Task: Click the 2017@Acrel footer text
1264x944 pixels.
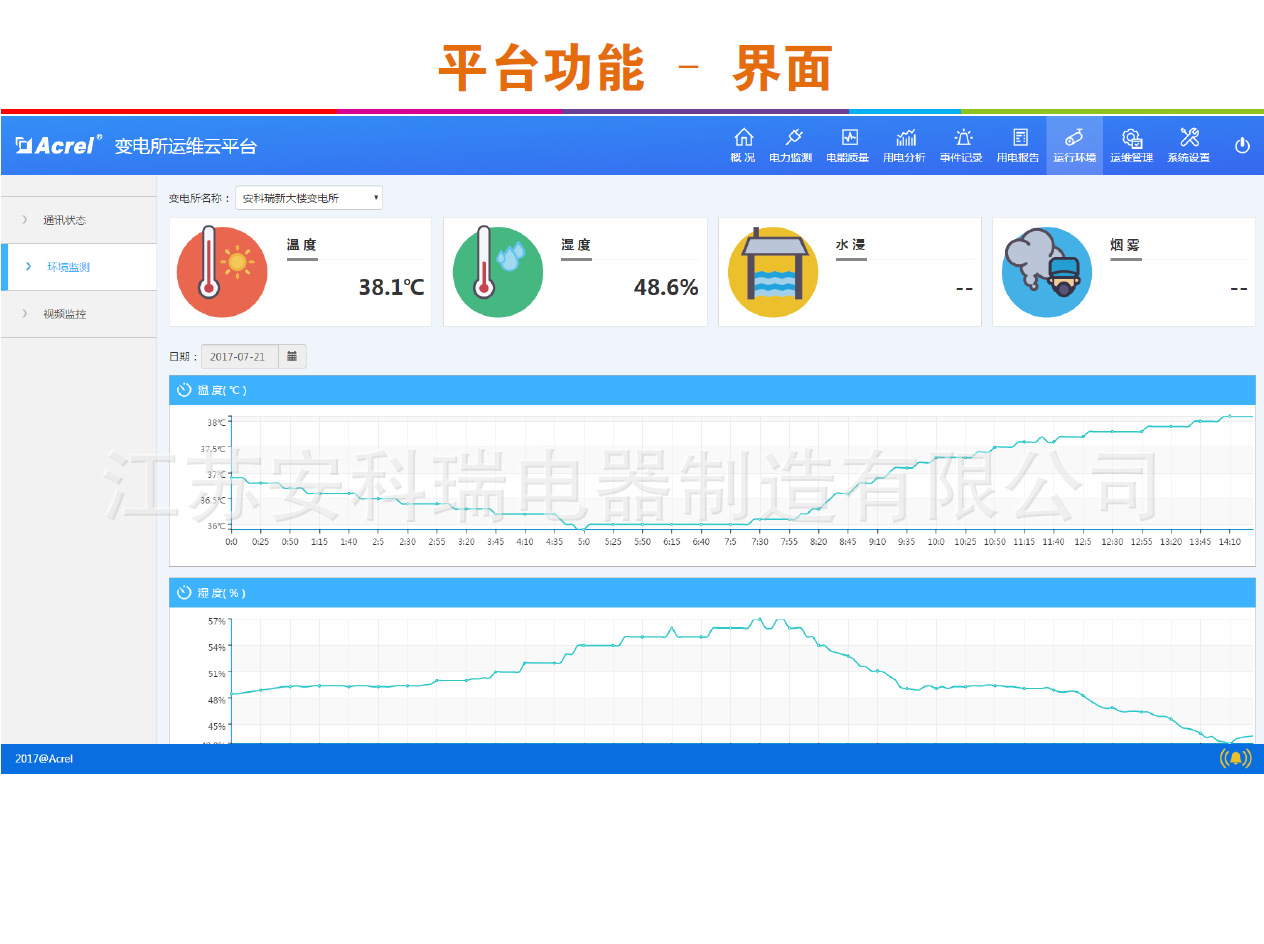Action: click(44, 759)
